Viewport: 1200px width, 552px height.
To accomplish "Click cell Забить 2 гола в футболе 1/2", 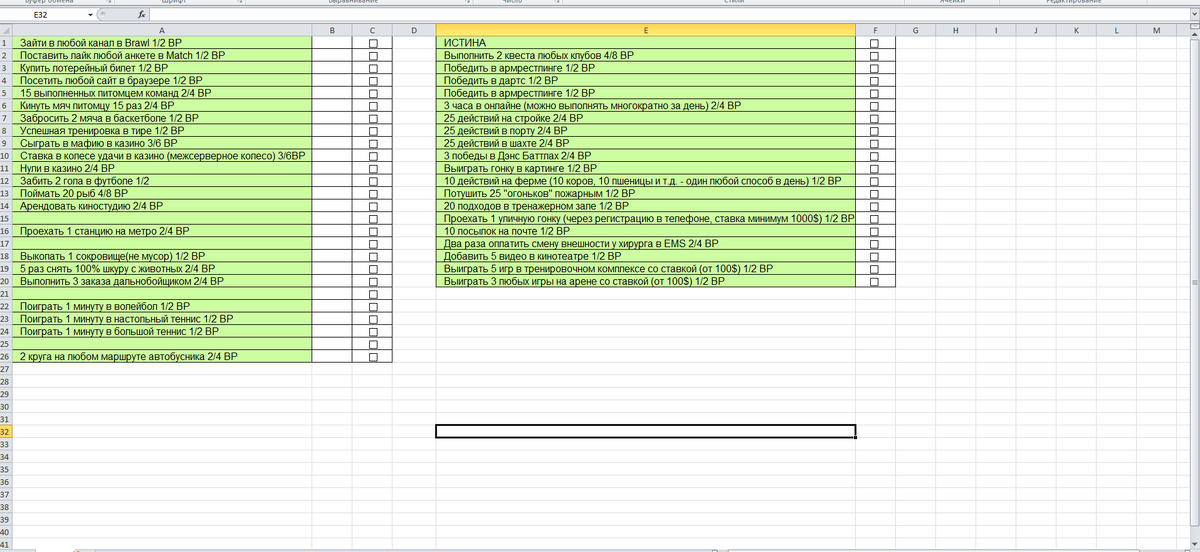I will [162, 181].
